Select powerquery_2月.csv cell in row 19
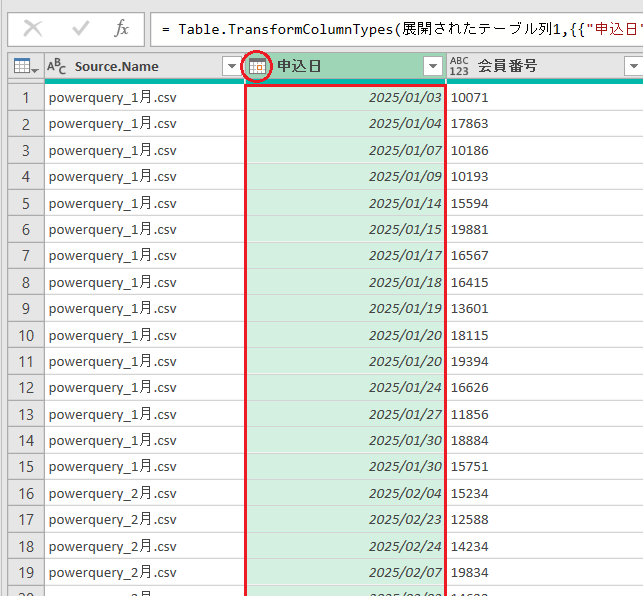Image resolution: width=643 pixels, height=596 pixels. coord(144,572)
